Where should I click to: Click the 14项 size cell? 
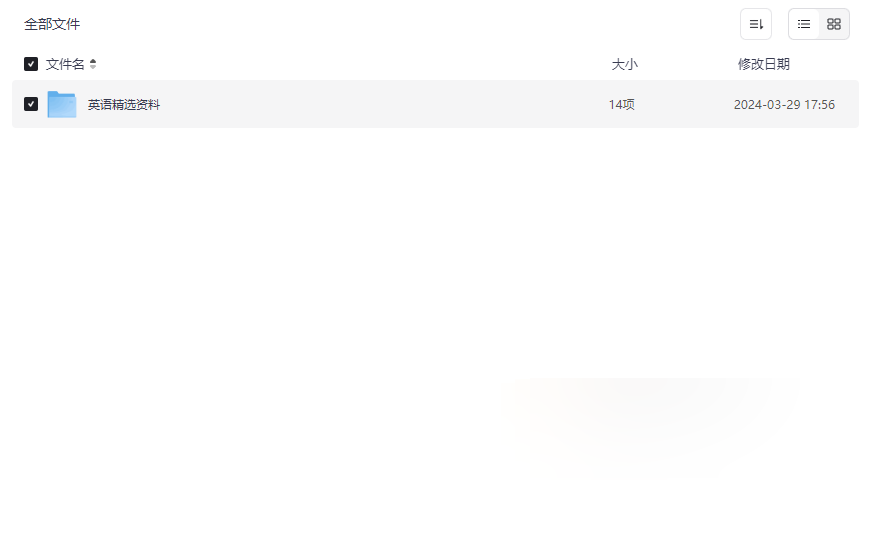(621, 105)
